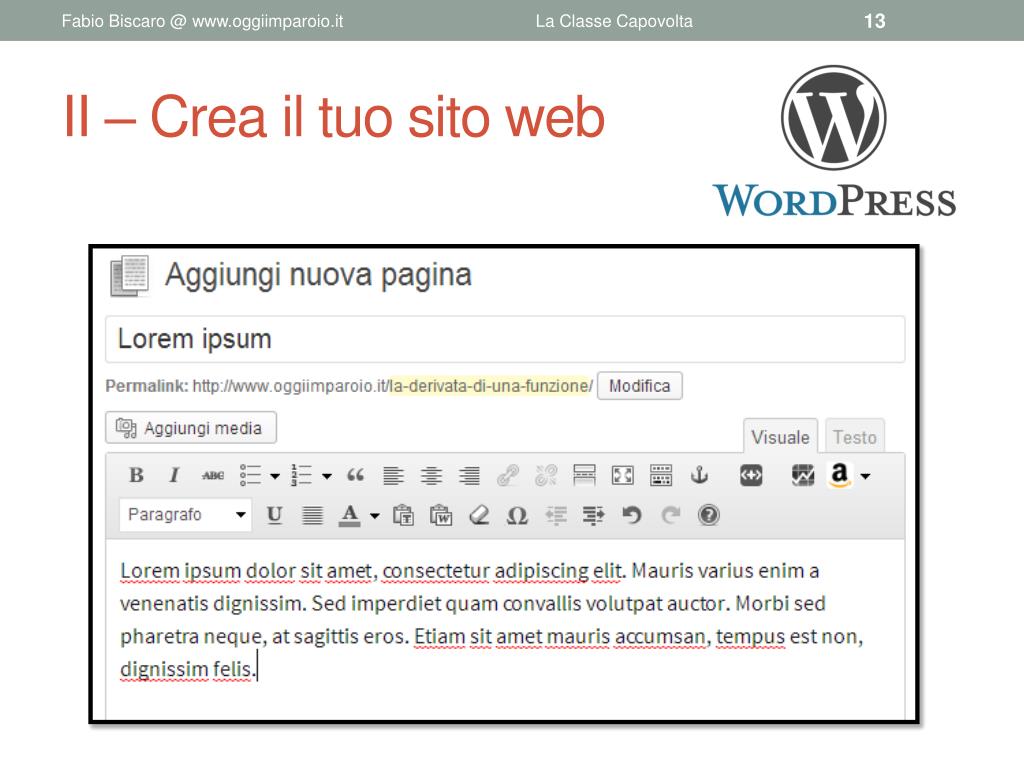This screenshot has width=1024, height=768.
Task: Toggle italic formatting in editor toolbar
Action: [174, 475]
